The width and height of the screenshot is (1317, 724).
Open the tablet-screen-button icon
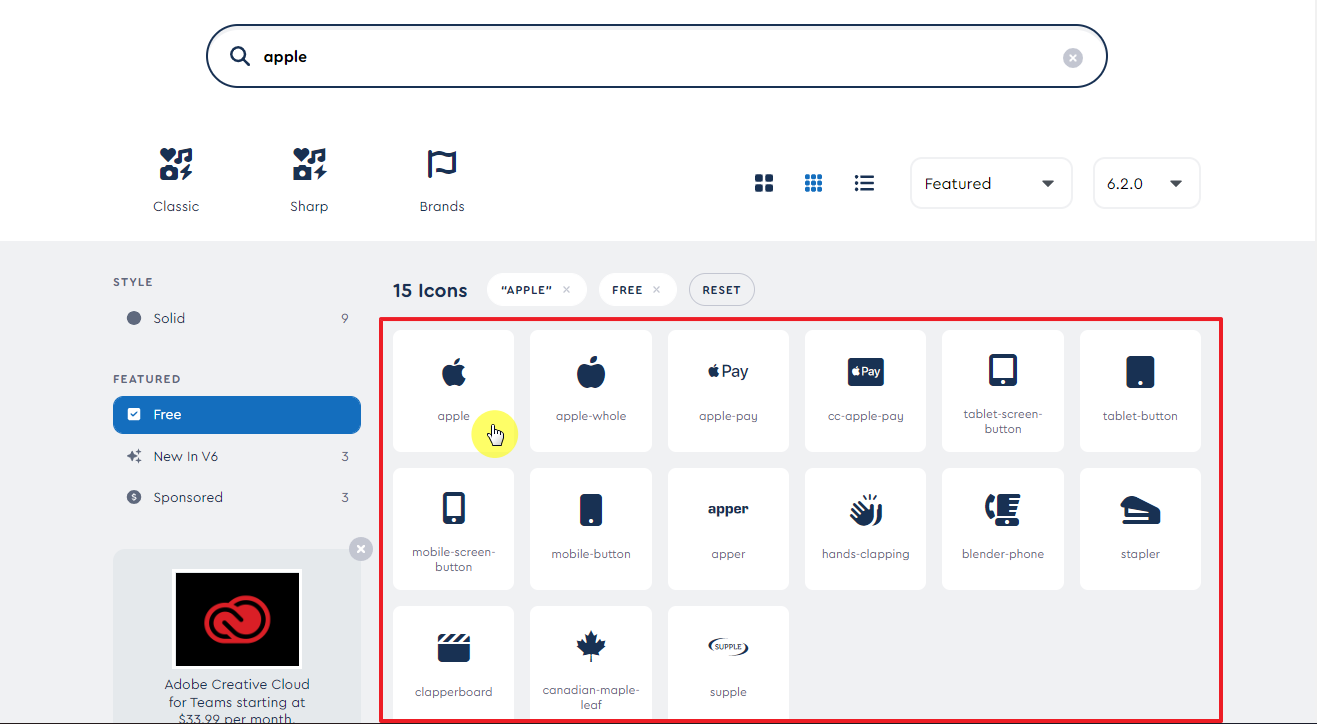(1003, 390)
